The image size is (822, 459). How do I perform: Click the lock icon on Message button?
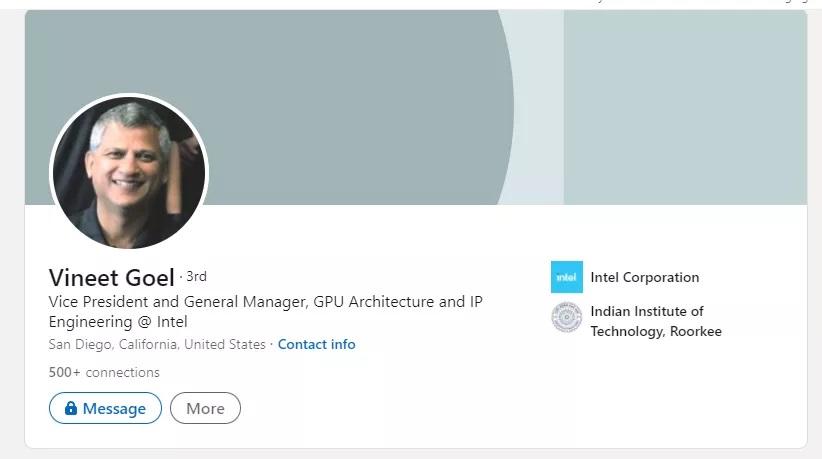pyautogui.click(x=71, y=408)
